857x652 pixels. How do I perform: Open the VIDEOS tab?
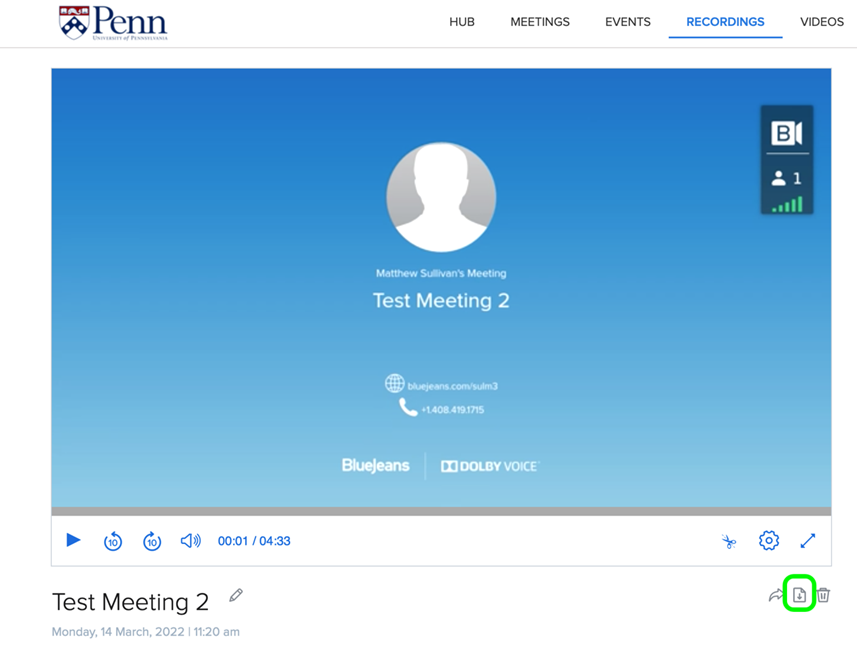point(822,22)
